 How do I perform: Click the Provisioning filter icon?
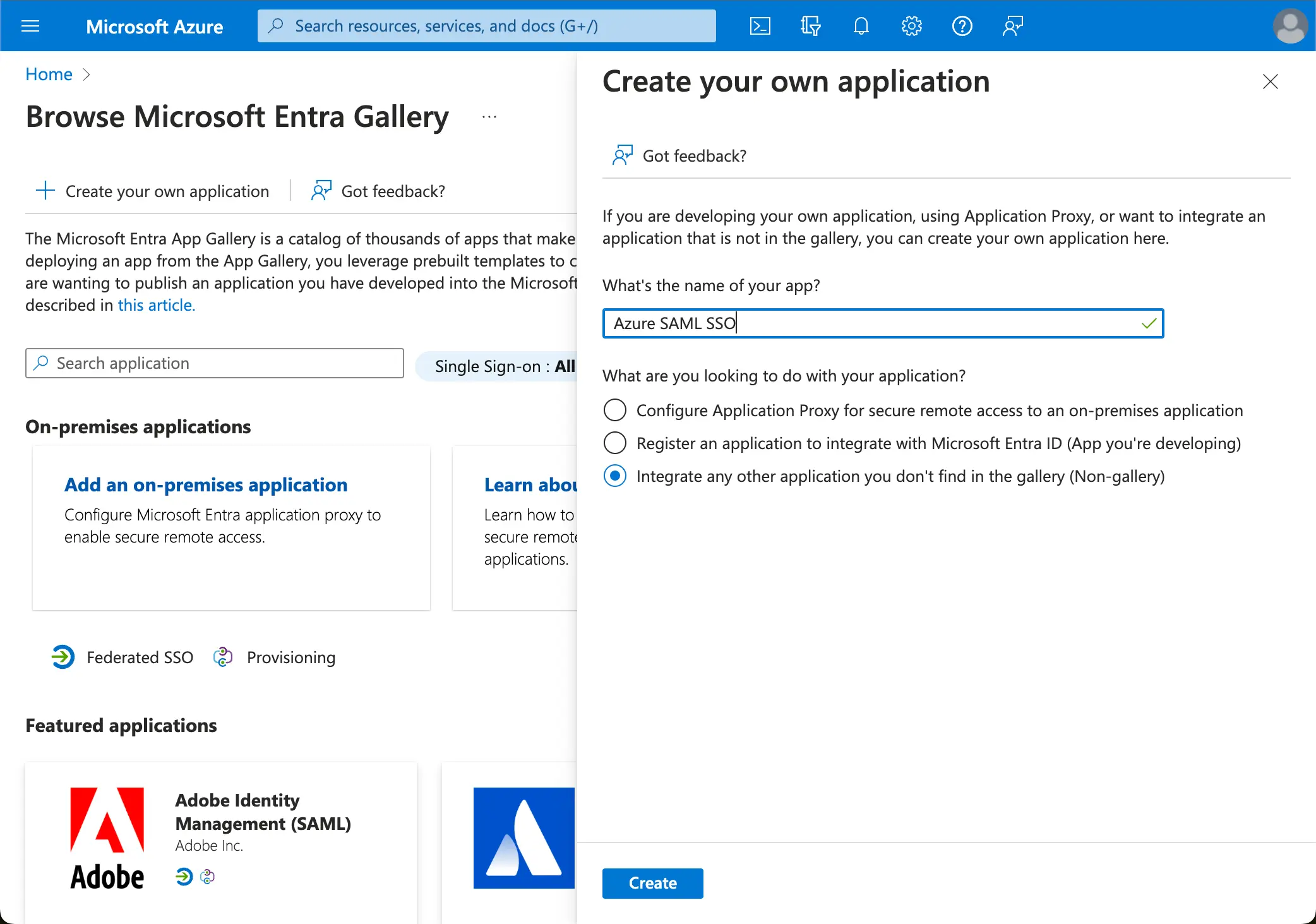point(224,657)
